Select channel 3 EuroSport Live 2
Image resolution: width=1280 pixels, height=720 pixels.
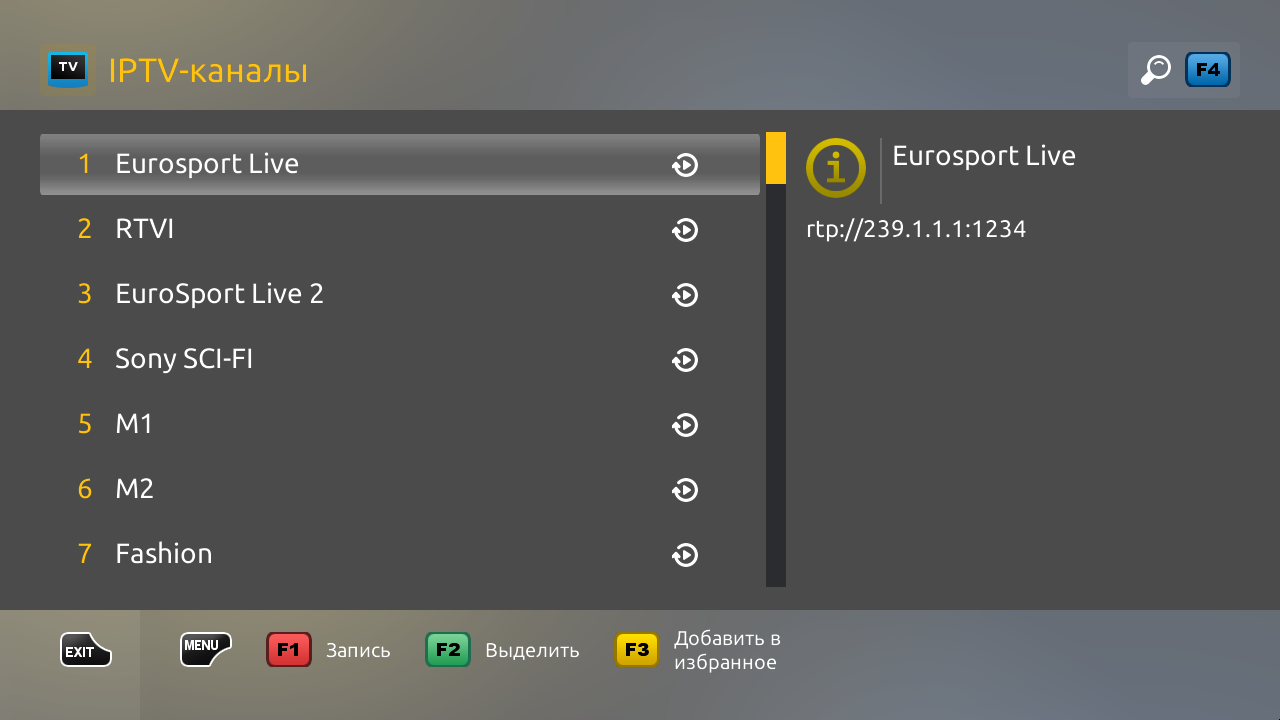(400, 294)
